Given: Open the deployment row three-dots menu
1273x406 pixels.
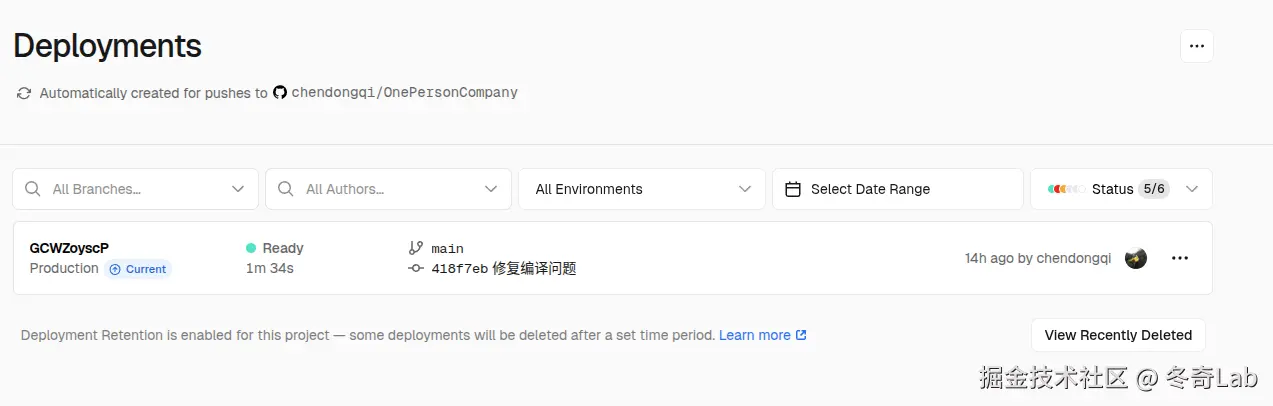Looking at the screenshot, I should 1180,258.
